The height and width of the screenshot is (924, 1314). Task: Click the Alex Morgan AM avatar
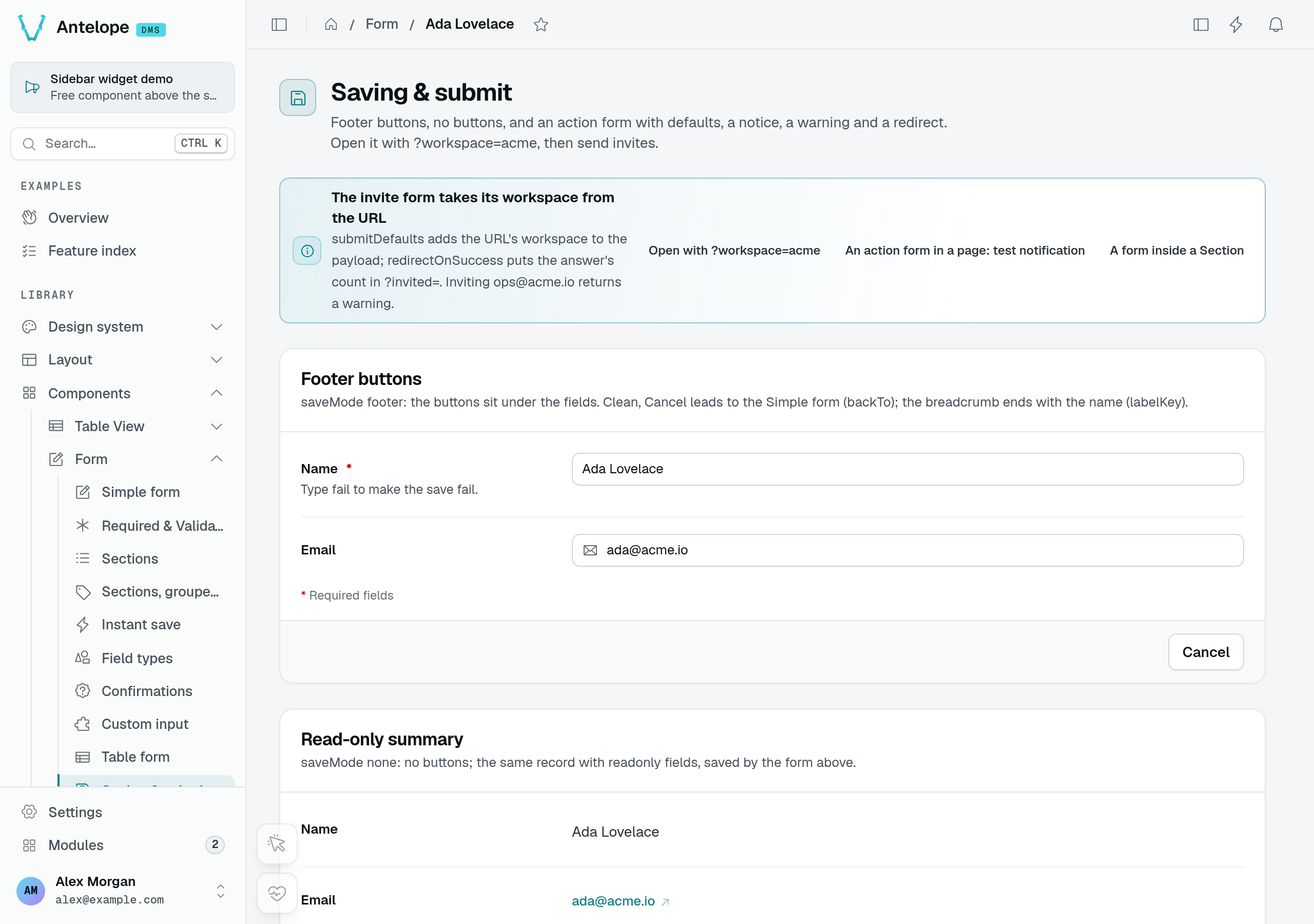point(31,890)
